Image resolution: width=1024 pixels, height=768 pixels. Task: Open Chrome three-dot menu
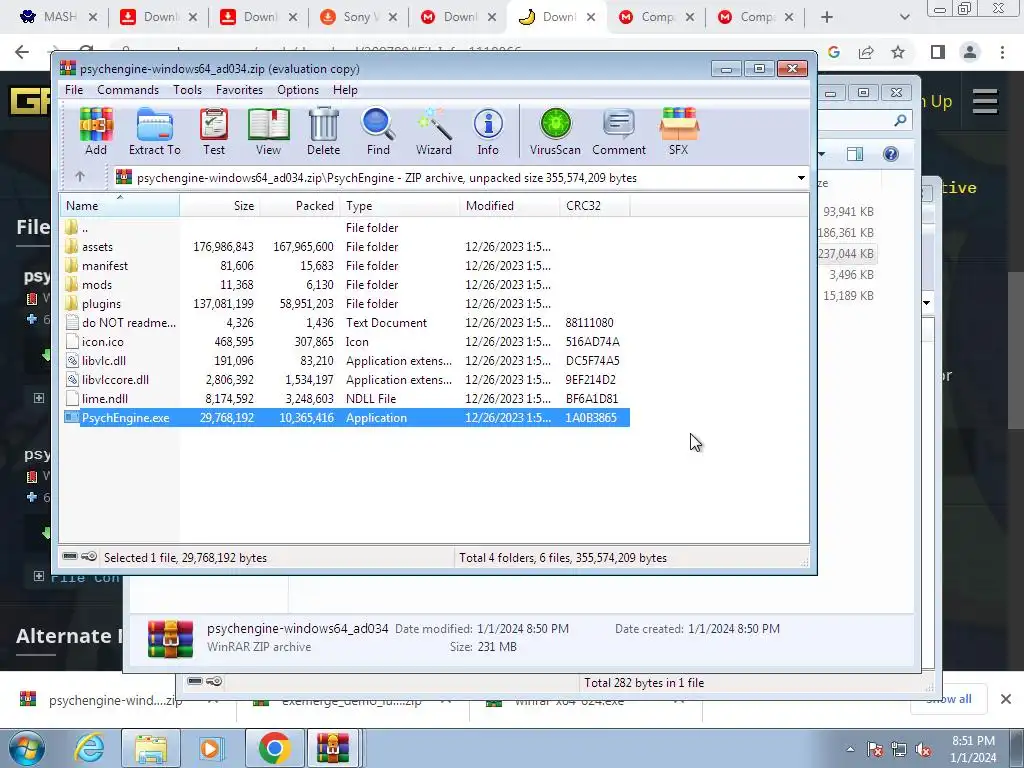click(1002, 52)
